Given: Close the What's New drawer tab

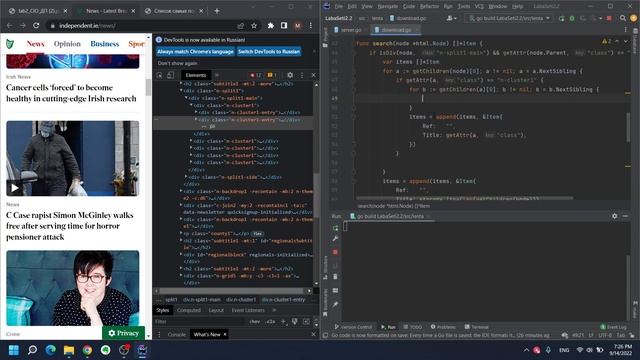Looking at the screenshot, I should point(225,334).
